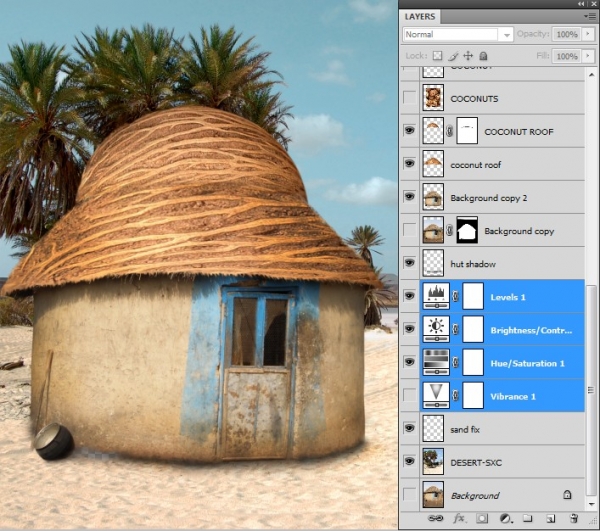
Task: Click the COCONUTS layer thumbnail
Action: tap(433, 98)
